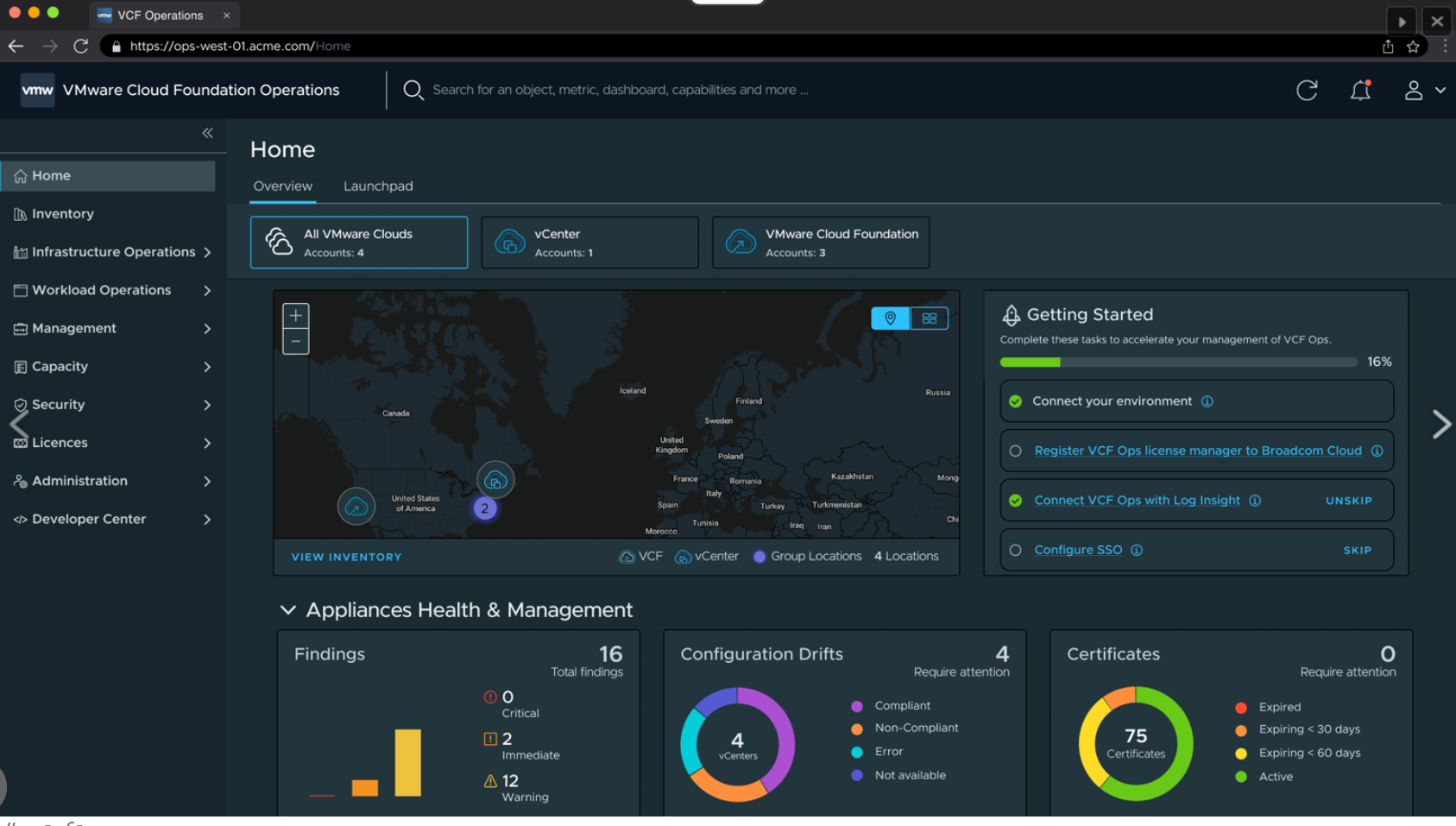Select the Home icon in the sidebar
Viewport: 1456px width, 826px height.
(20, 175)
